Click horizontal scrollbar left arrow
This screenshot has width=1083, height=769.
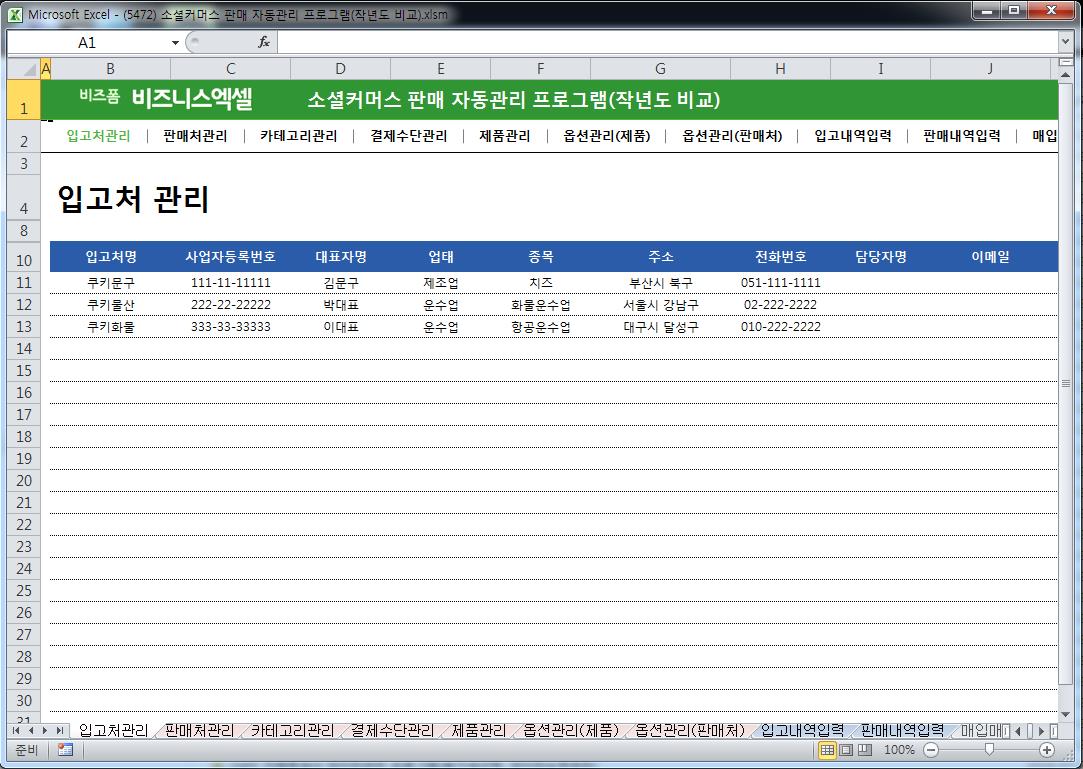1018,730
